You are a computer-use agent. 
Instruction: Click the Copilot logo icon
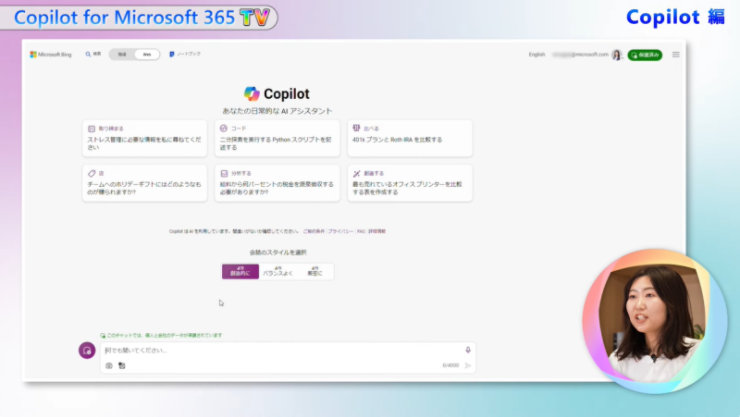252,93
